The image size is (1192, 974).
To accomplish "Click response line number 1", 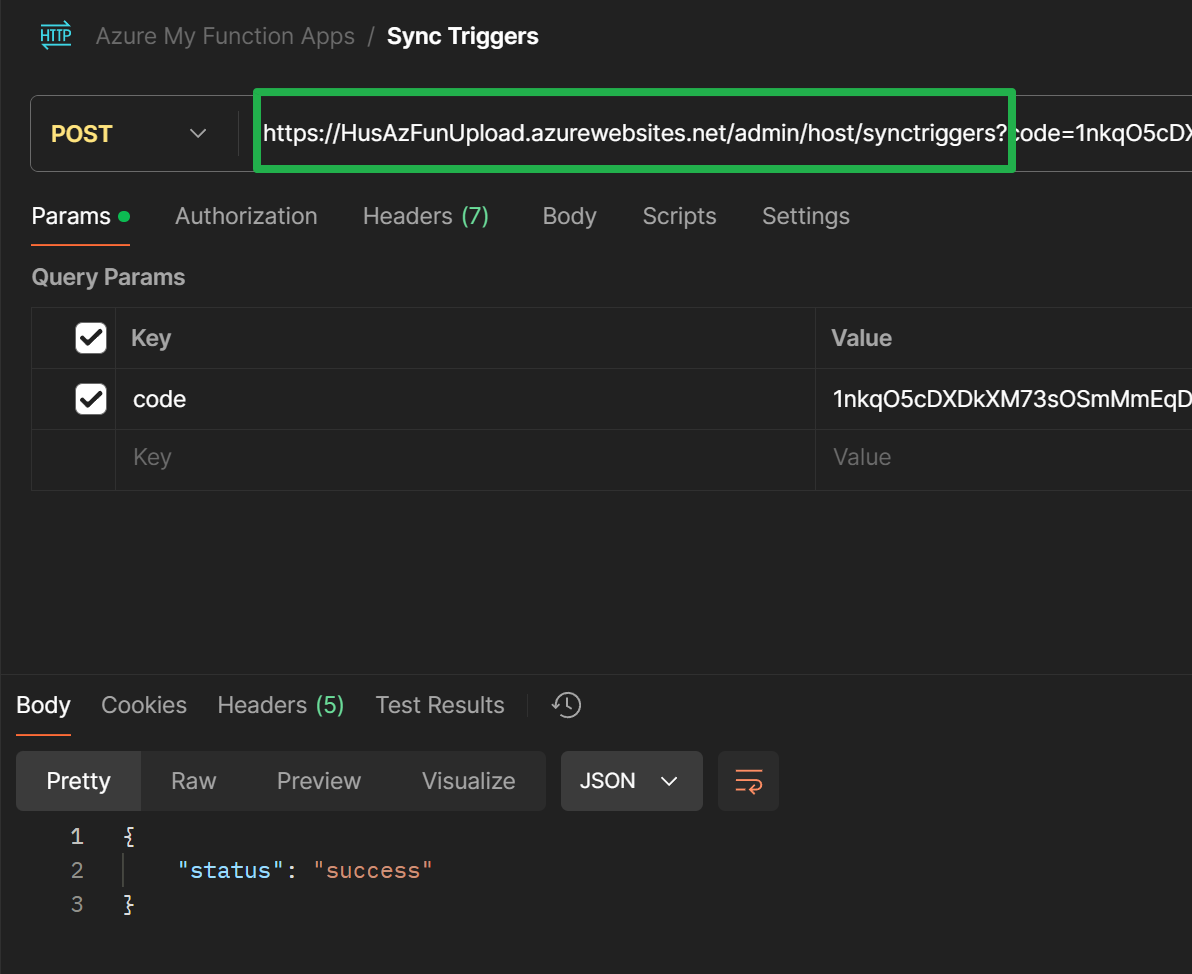I will [x=77, y=836].
